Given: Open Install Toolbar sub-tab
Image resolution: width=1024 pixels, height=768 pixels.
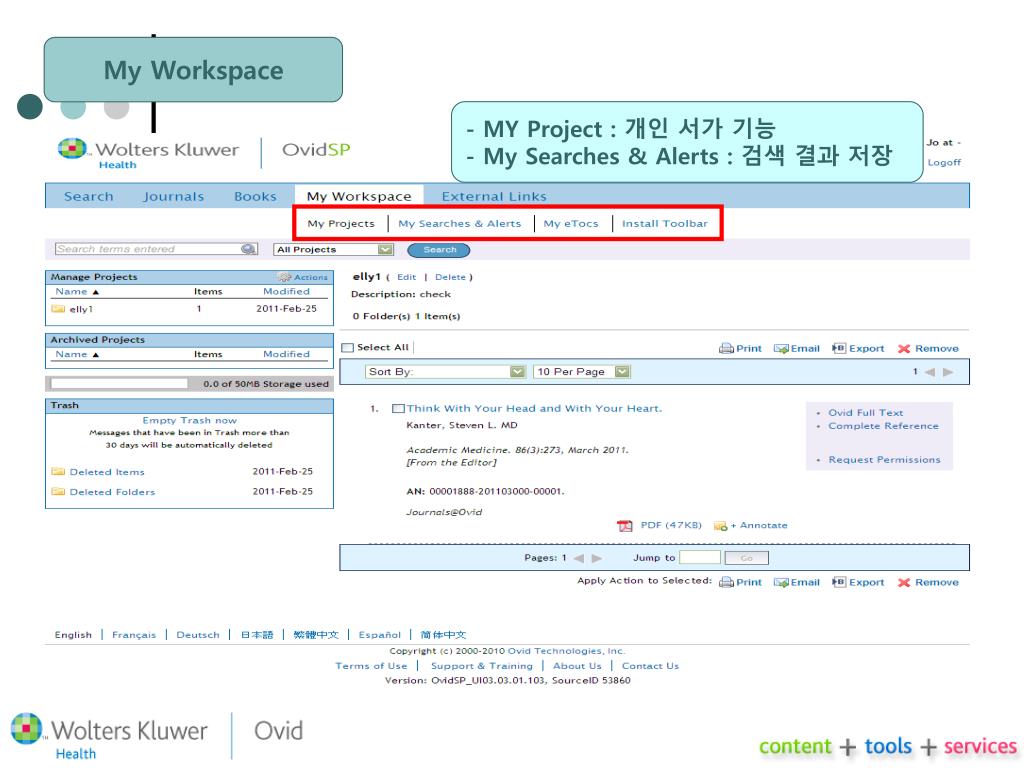Looking at the screenshot, I should click(665, 223).
